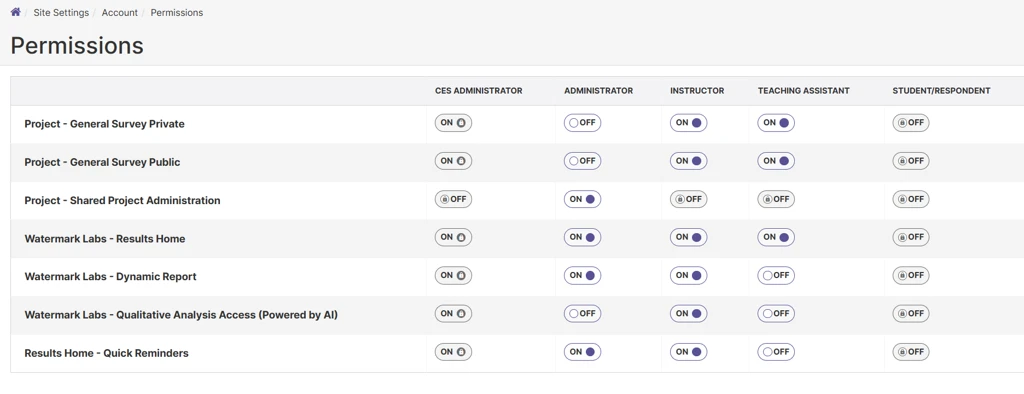The width and height of the screenshot is (1024, 394).
Task: Go to Site Settings breadcrumb
Action: (61, 12)
